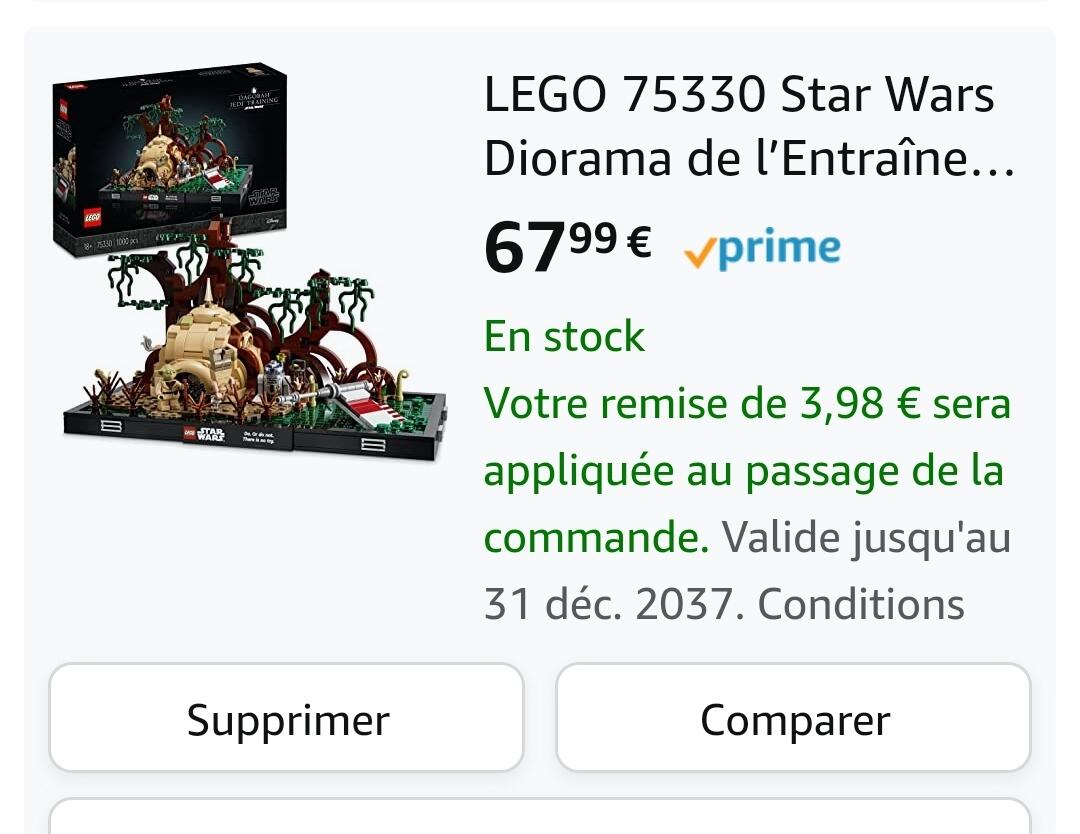Screen dimensions: 1080x834
Task: Click the Prime logo badge
Action: [x=762, y=248]
